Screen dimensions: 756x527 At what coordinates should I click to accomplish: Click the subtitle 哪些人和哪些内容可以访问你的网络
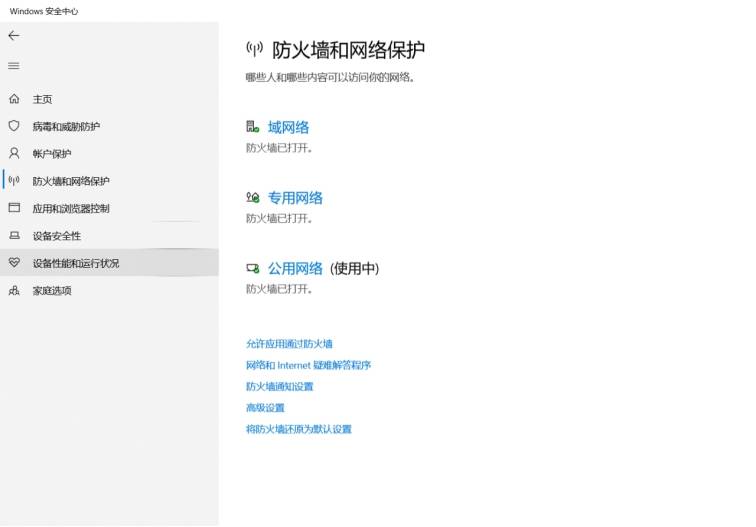point(330,77)
